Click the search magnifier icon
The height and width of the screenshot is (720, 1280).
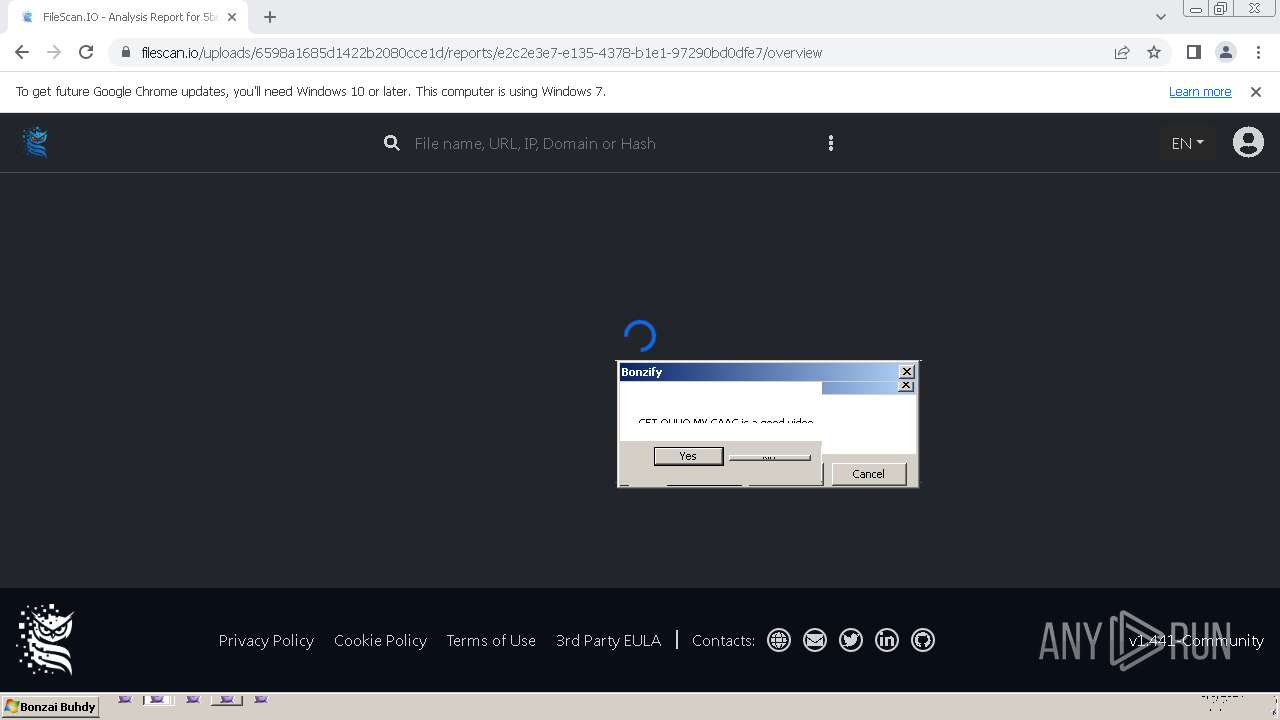(392, 143)
